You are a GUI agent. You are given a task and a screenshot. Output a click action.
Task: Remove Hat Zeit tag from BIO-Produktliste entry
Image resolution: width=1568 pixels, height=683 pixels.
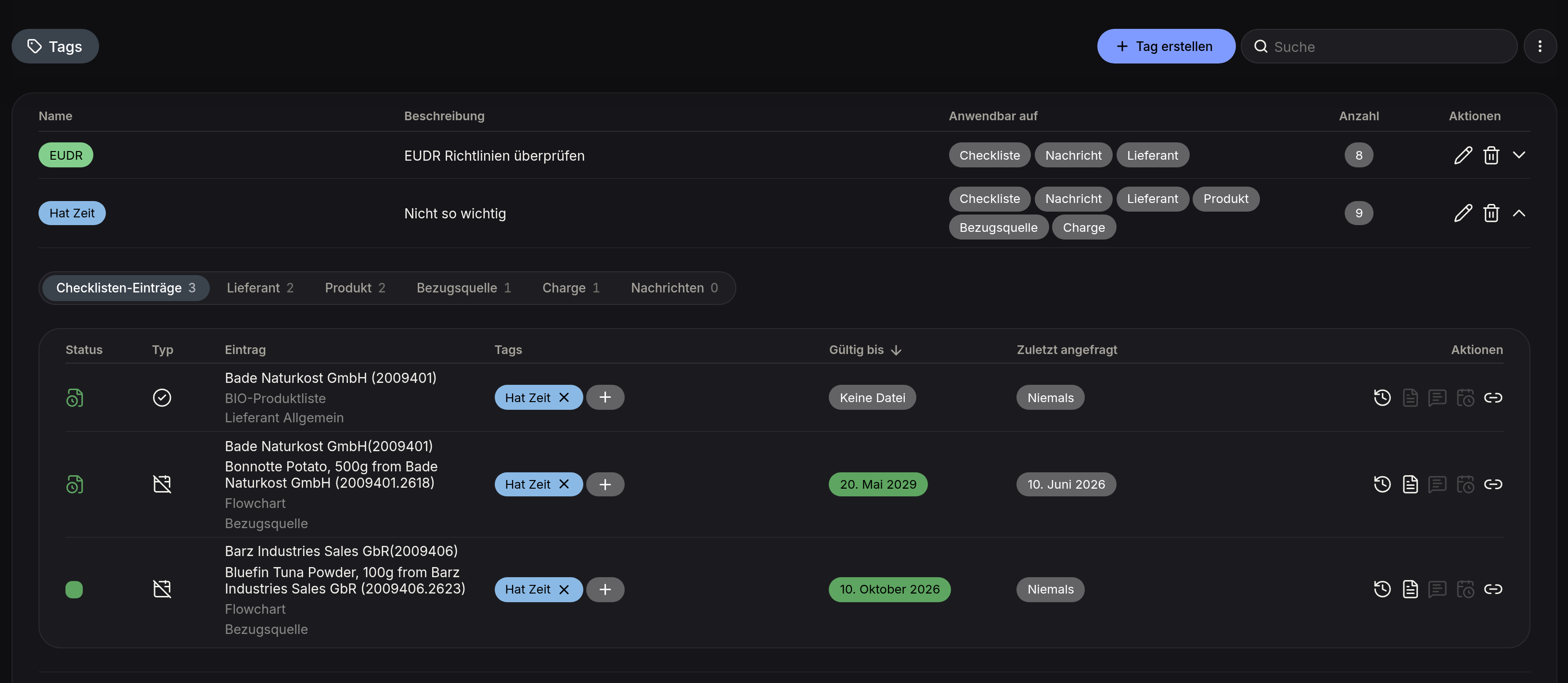pyautogui.click(x=564, y=398)
